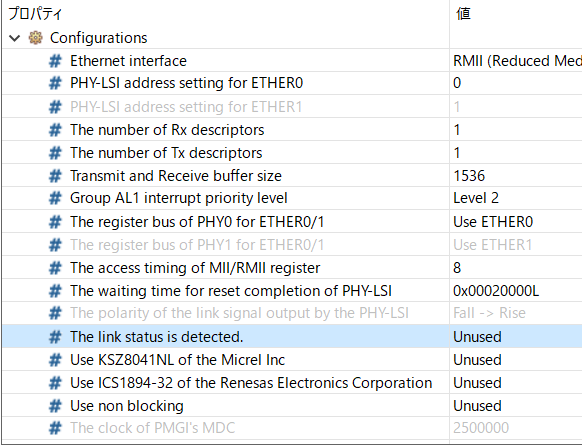This screenshot has width=582, height=446.
Task: Click the hash icon beside Ethernet interface
Action: pos(55,61)
